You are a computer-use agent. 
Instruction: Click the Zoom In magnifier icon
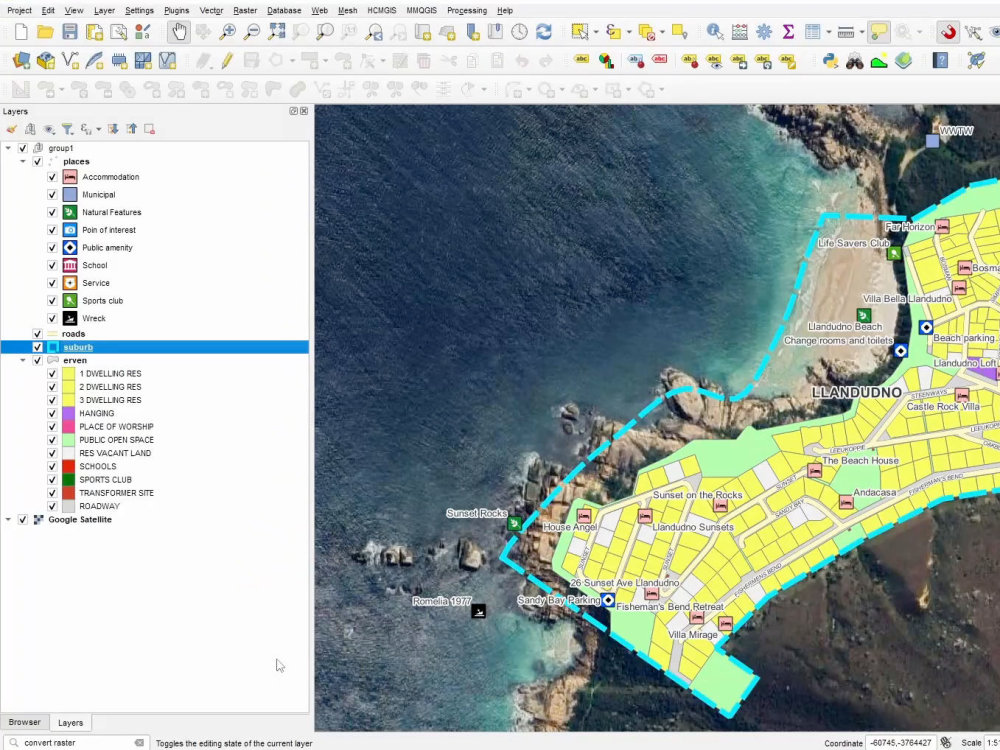click(227, 32)
